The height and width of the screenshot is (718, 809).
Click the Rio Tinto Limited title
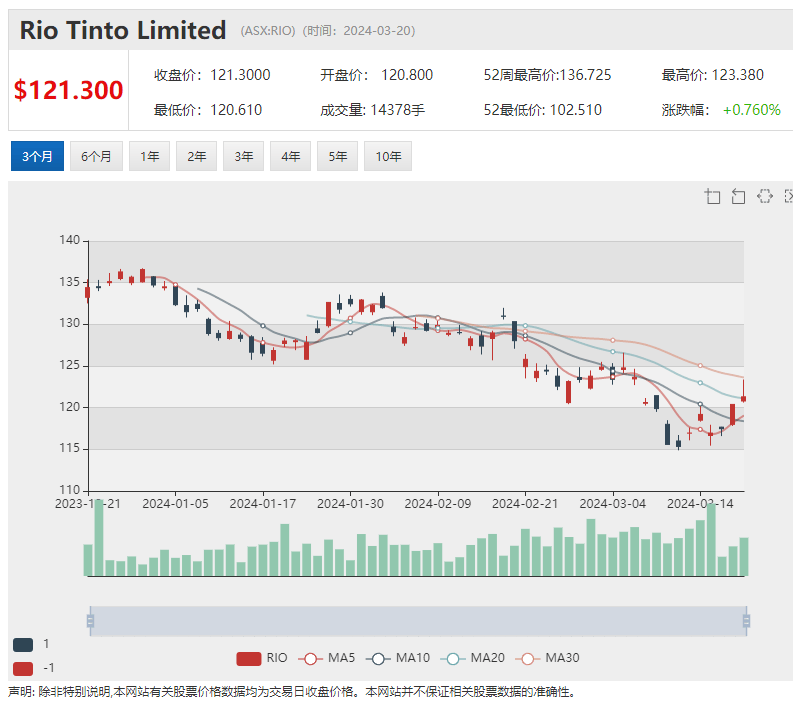tap(123, 30)
